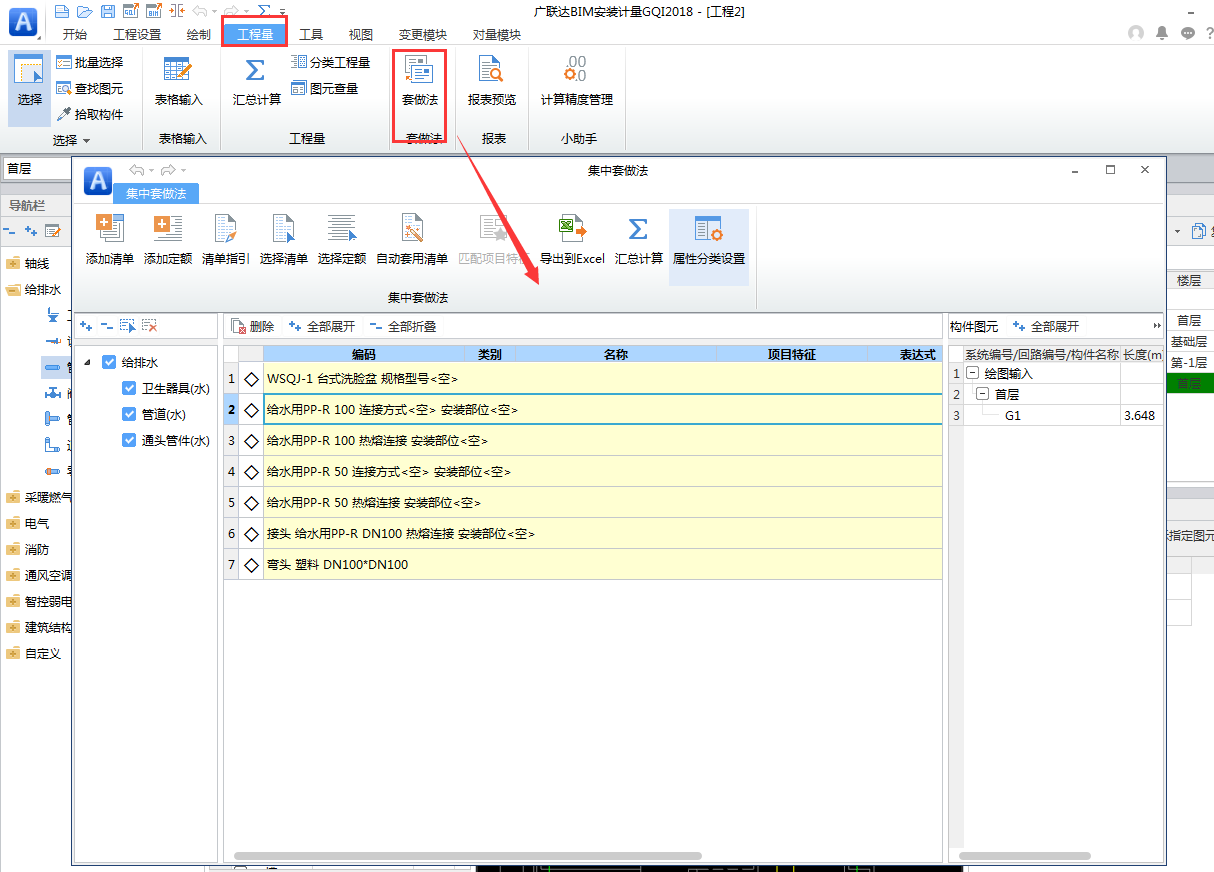Switch to the 绘制 ribbon tab
The image size is (1214, 872).
point(198,35)
